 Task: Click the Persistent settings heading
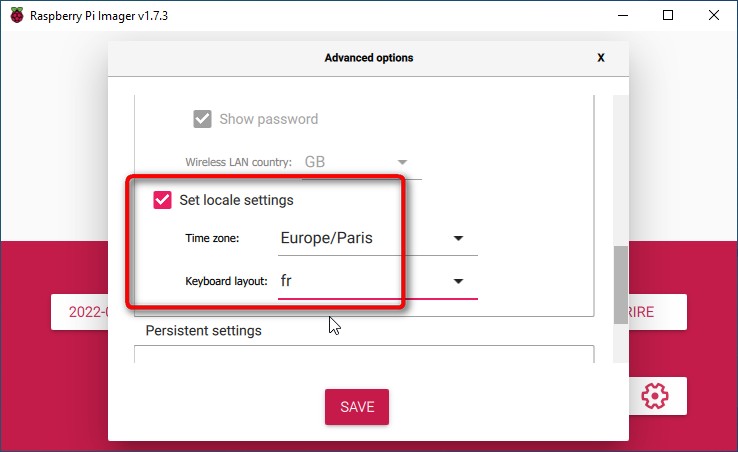pos(203,331)
